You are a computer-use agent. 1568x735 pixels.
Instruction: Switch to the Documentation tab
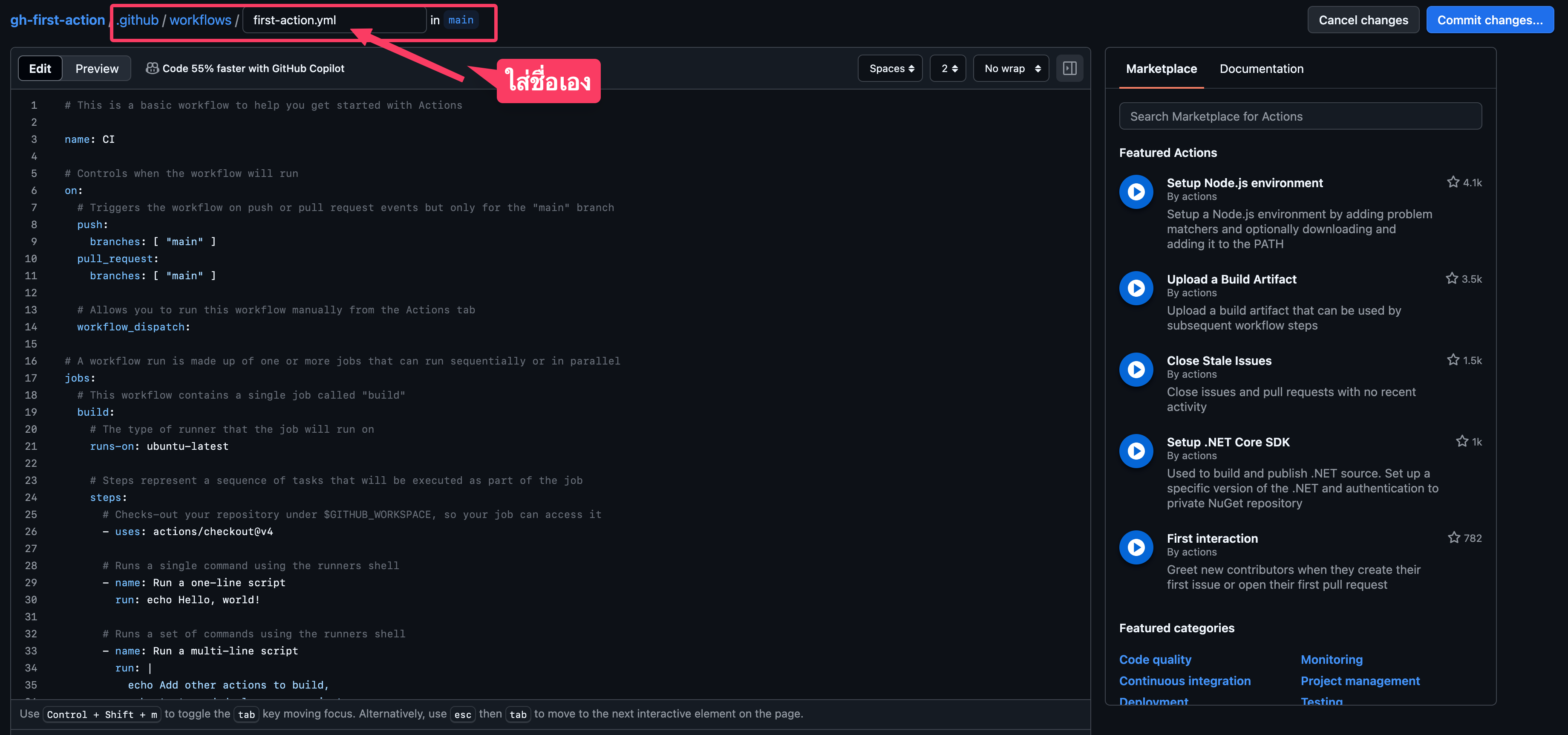point(1261,69)
